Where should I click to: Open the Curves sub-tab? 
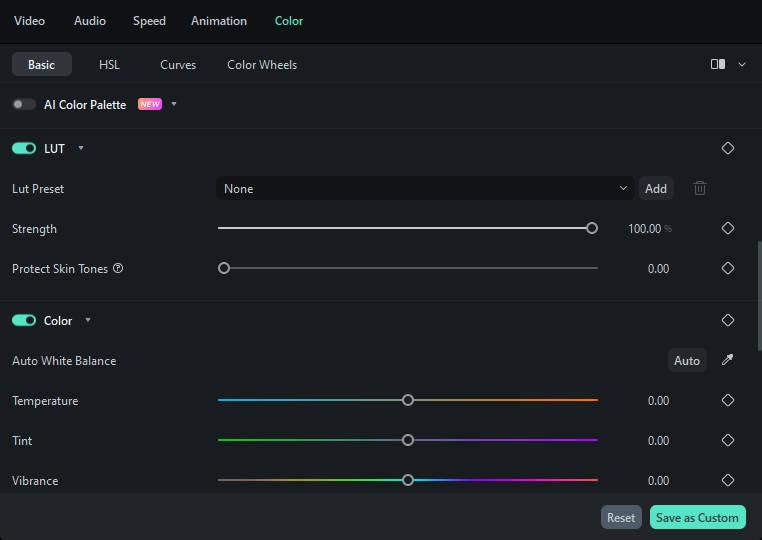(x=178, y=65)
